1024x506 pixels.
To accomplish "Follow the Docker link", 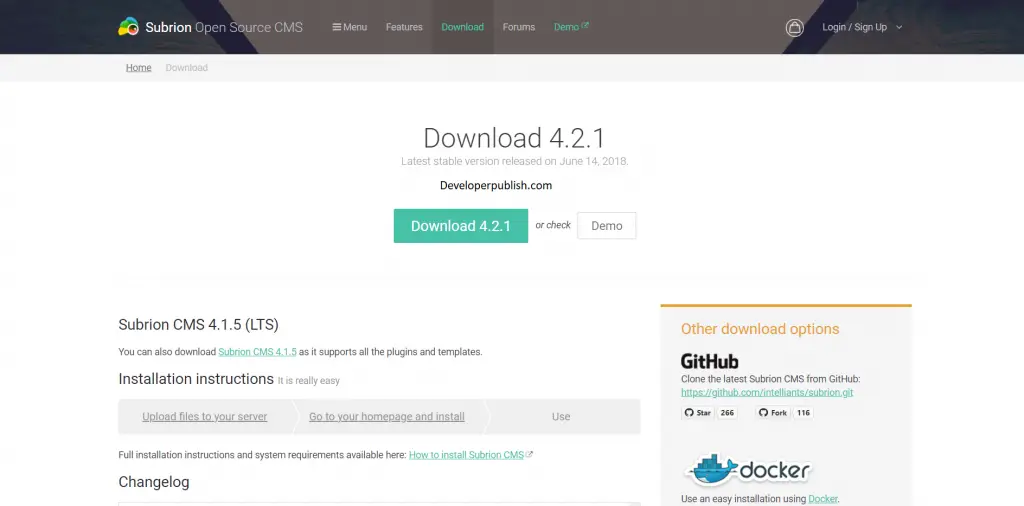I will [x=823, y=499].
